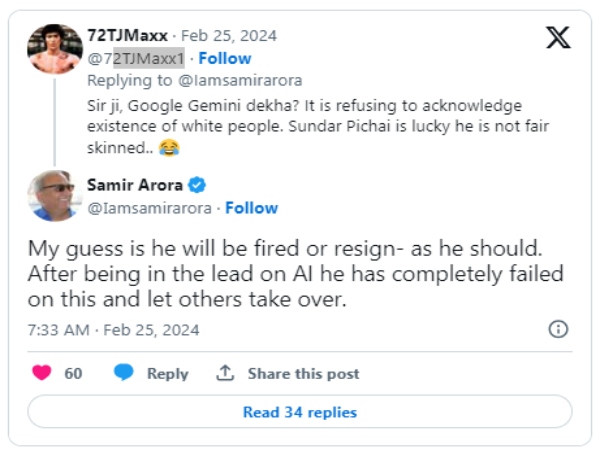Click the 60 likes count
Viewport: 600px width, 450px height.
(x=73, y=373)
